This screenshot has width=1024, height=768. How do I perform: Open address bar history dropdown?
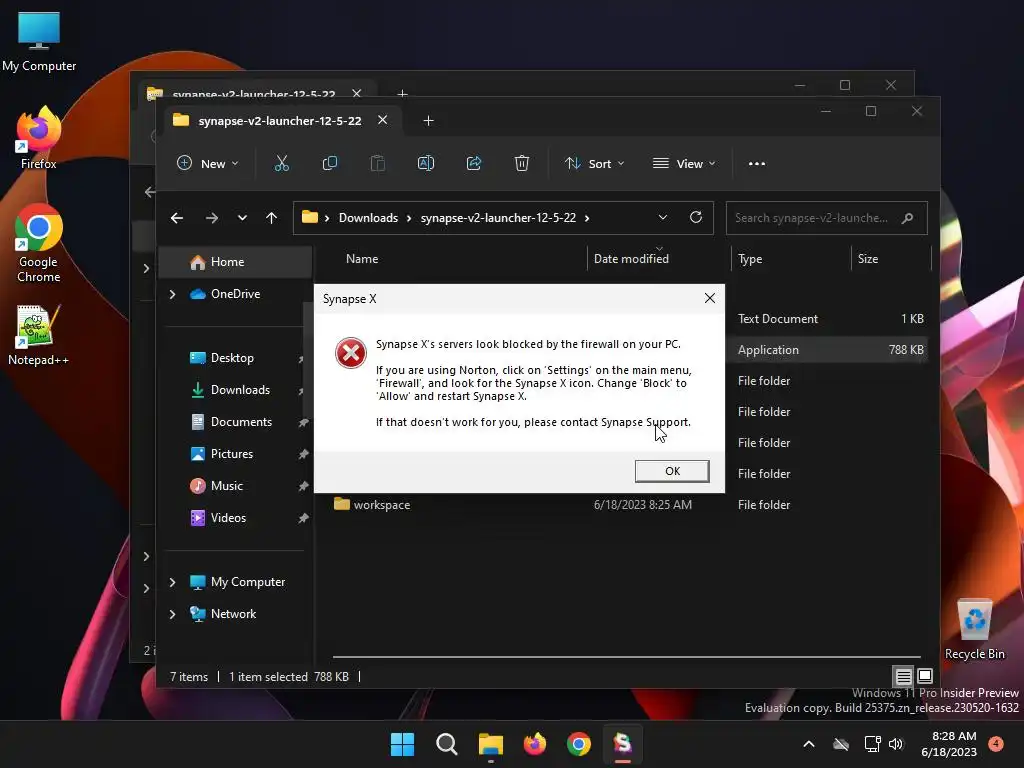[663, 217]
